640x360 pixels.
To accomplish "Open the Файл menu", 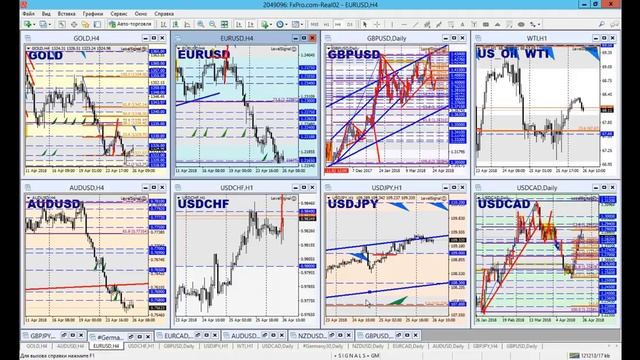I will pyautogui.click(x=29, y=13).
